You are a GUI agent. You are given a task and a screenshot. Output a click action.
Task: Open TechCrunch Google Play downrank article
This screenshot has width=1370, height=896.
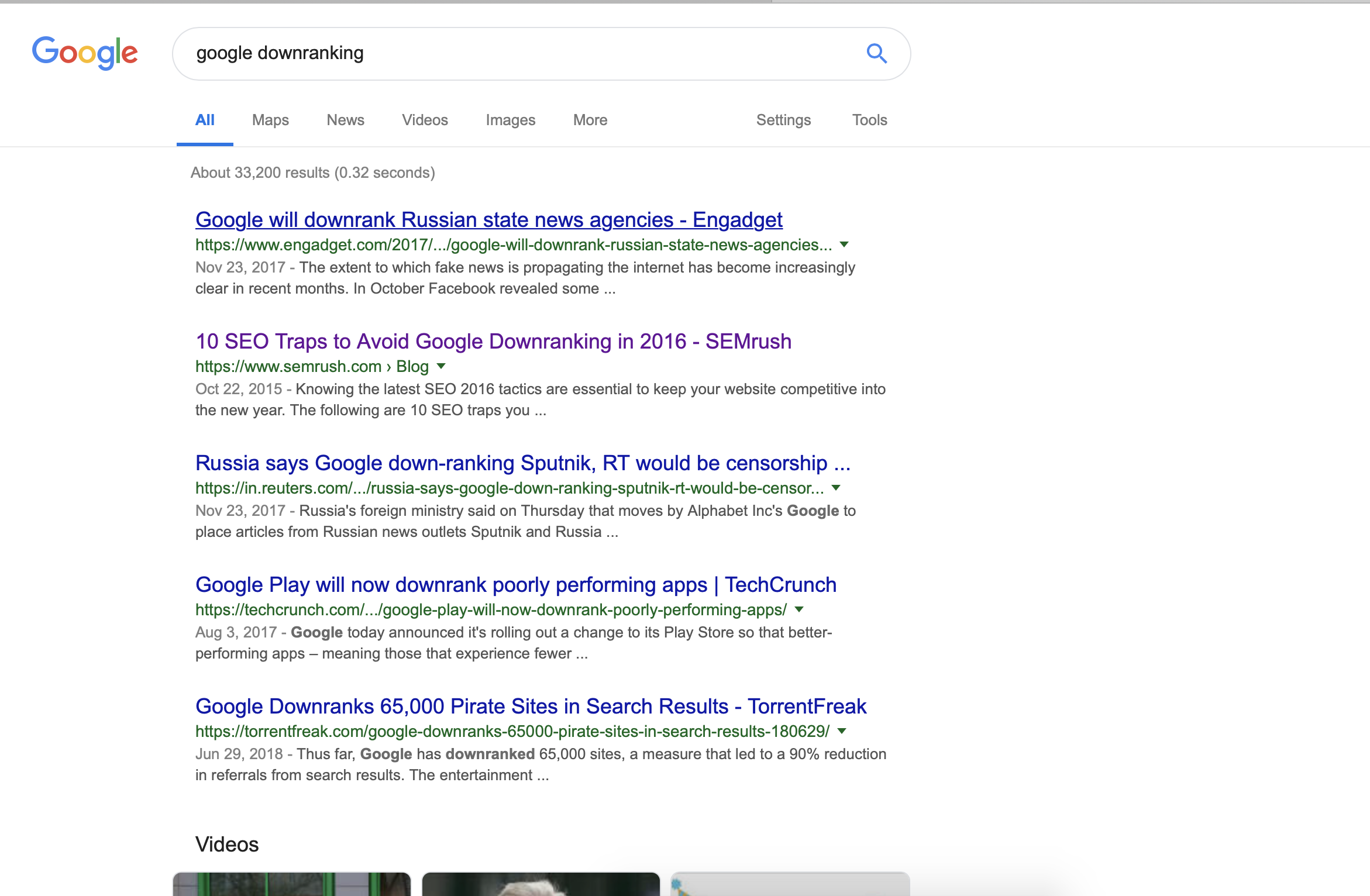point(515,585)
